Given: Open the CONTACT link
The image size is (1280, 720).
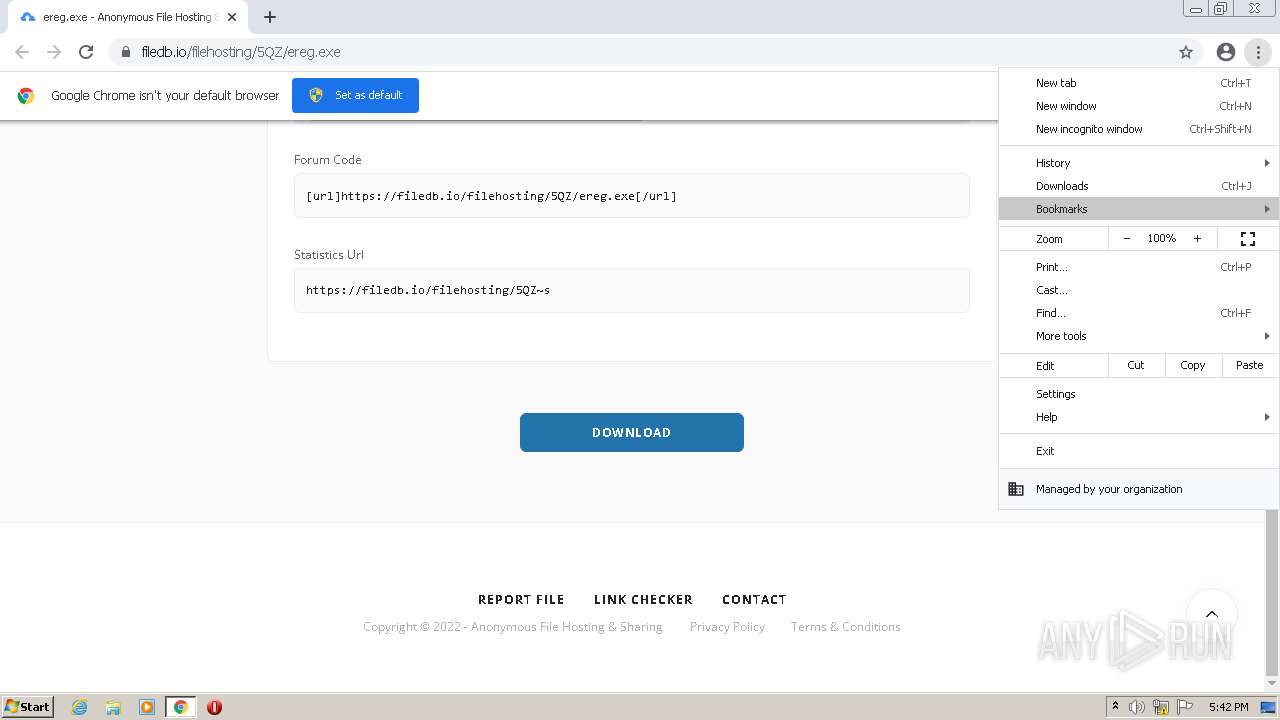Looking at the screenshot, I should [x=754, y=600].
